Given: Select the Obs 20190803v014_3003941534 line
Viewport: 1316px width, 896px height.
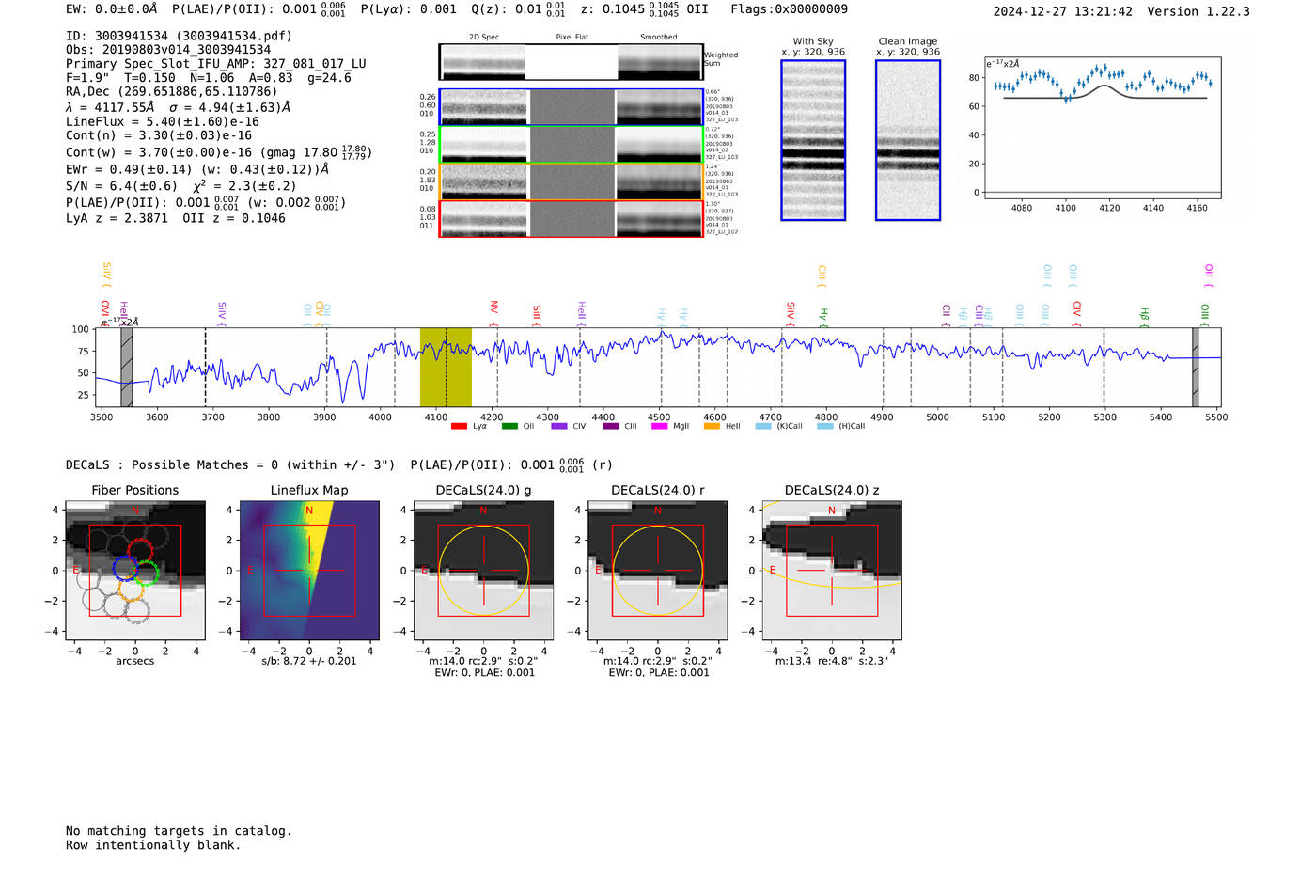Looking at the screenshot, I should pyautogui.click(x=168, y=50).
